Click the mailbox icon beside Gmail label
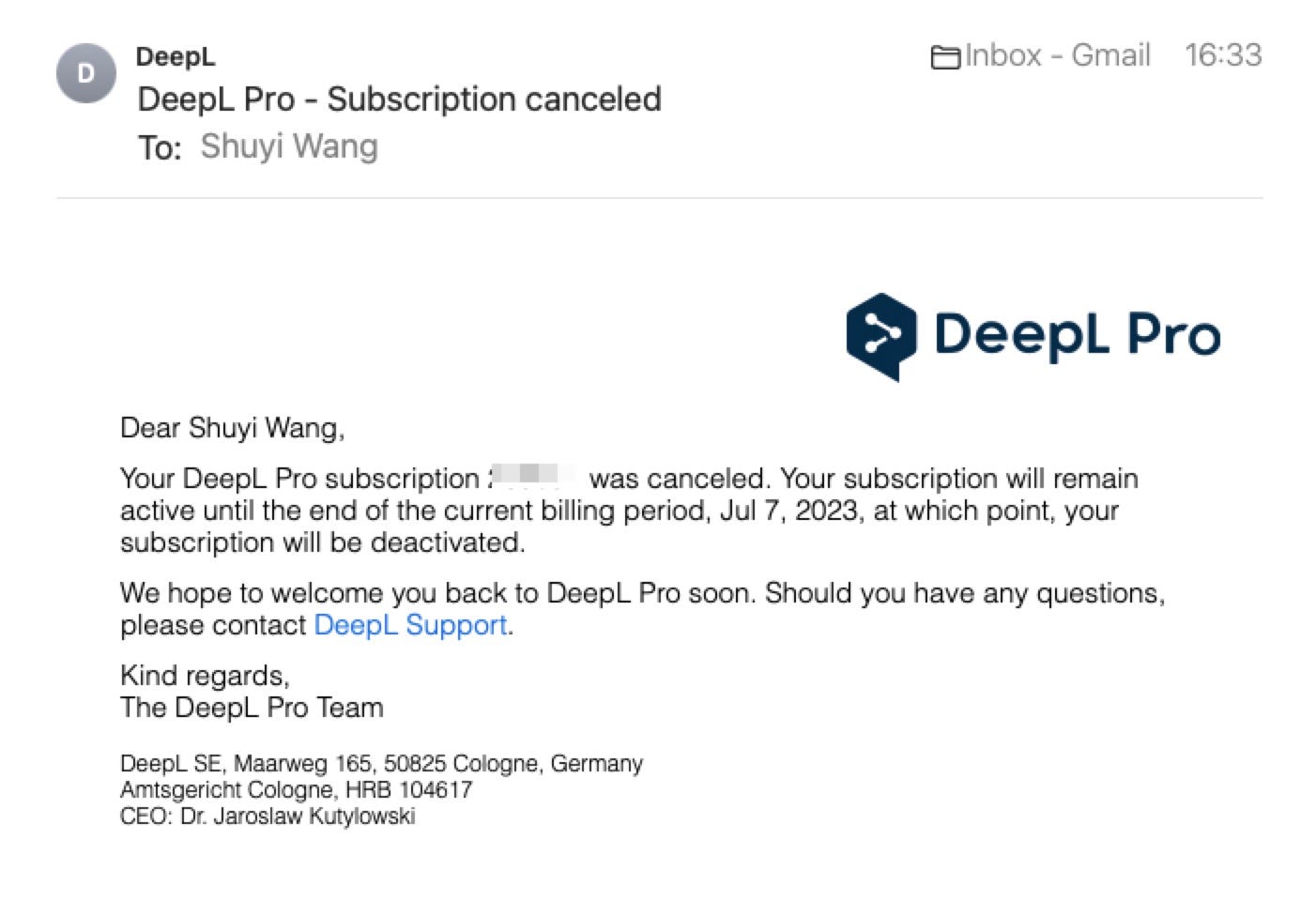The width and height of the screenshot is (1316, 901). tap(945, 55)
